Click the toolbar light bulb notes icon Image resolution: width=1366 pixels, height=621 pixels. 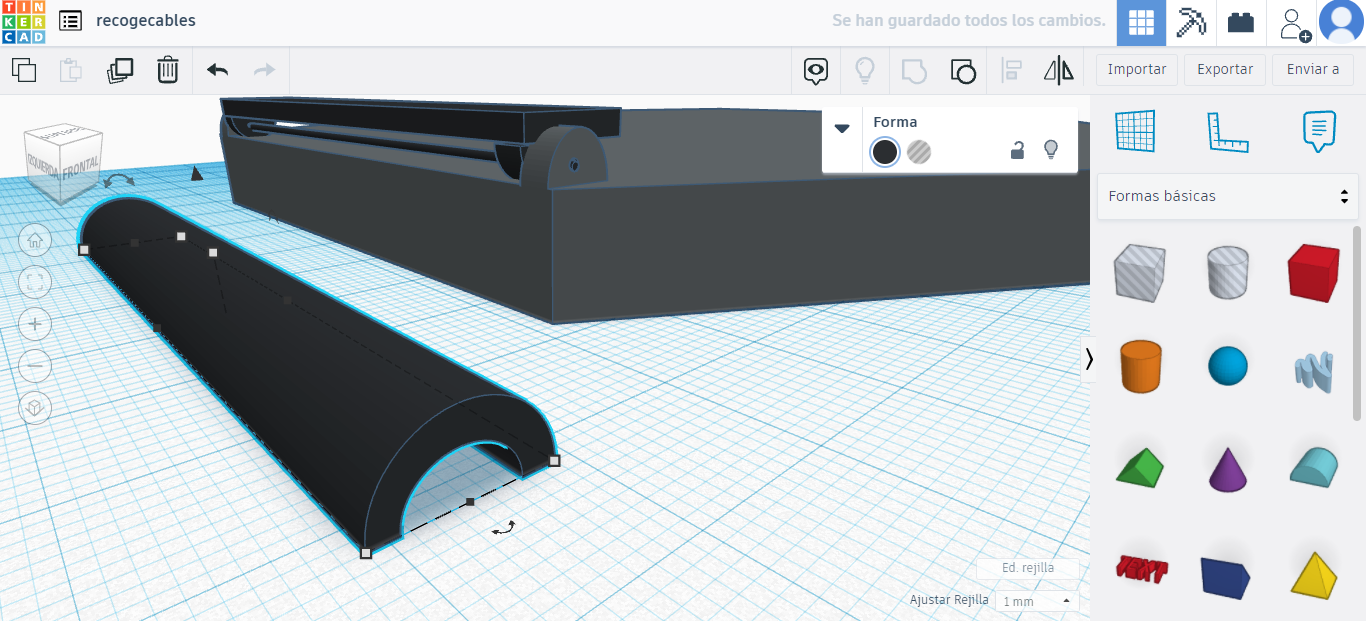pyautogui.click(x=864, y=70)
